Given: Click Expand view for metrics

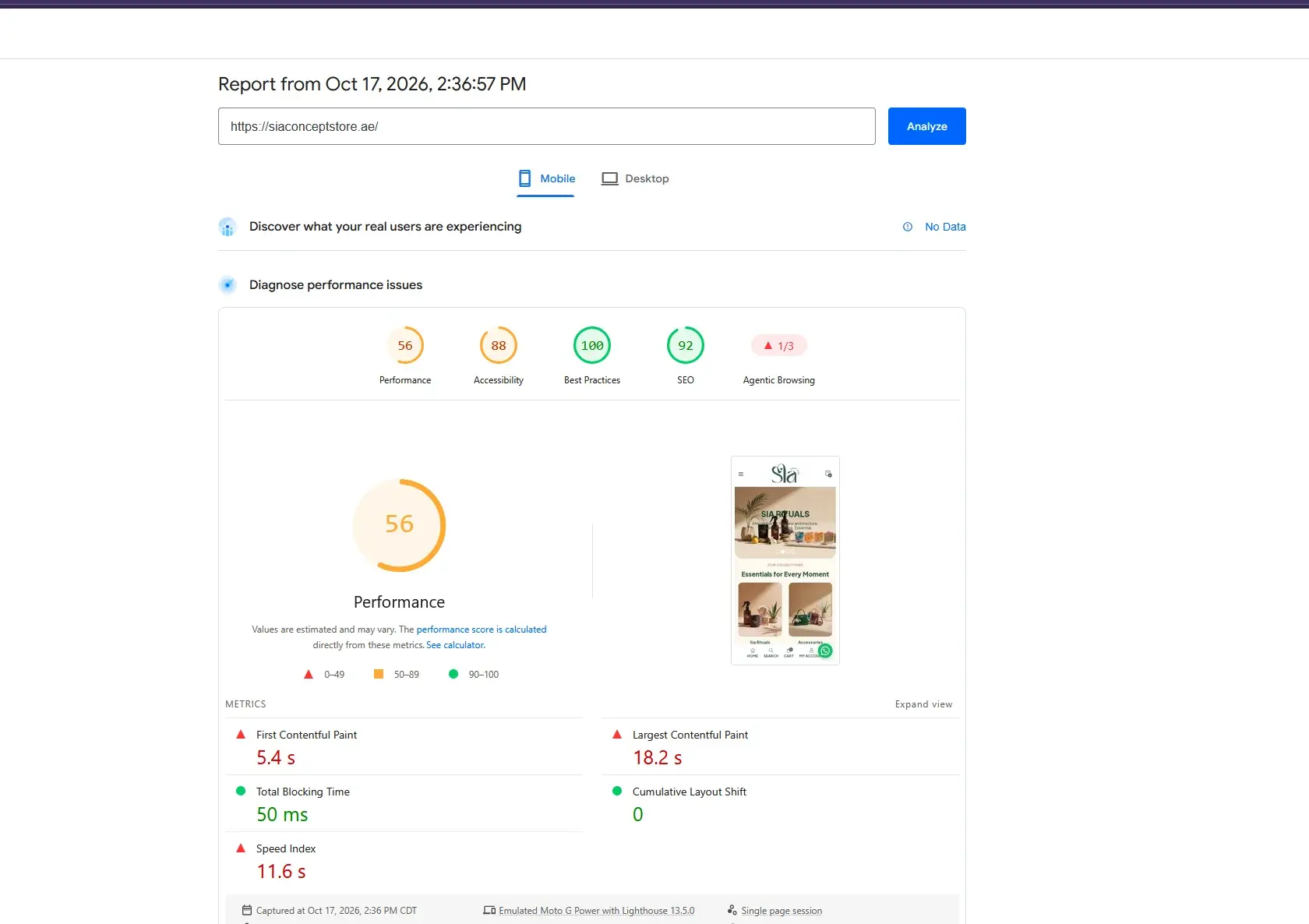Looking at the screenshot, I should [x=923, y=704].
